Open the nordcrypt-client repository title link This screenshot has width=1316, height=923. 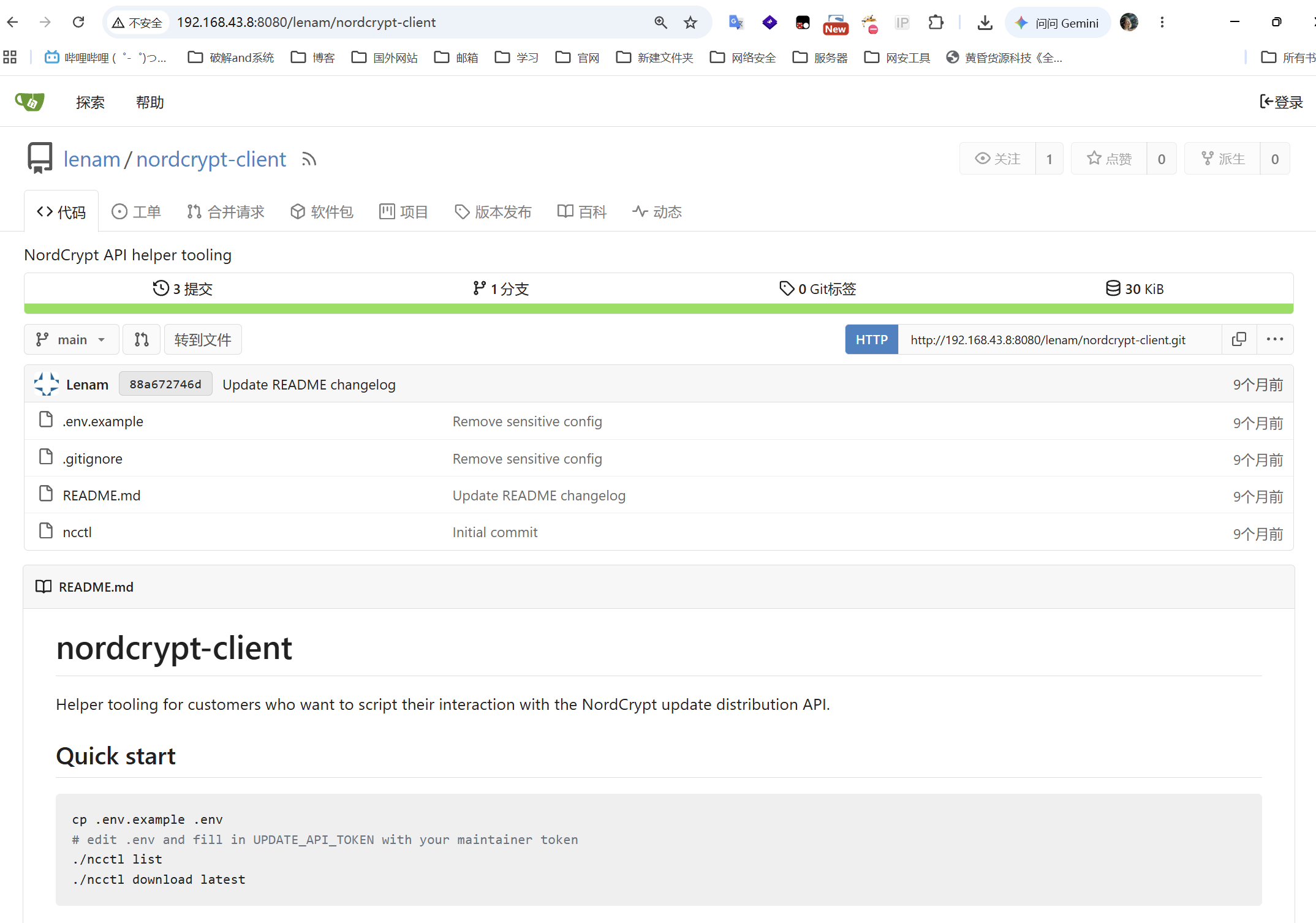tap(211, 159)
